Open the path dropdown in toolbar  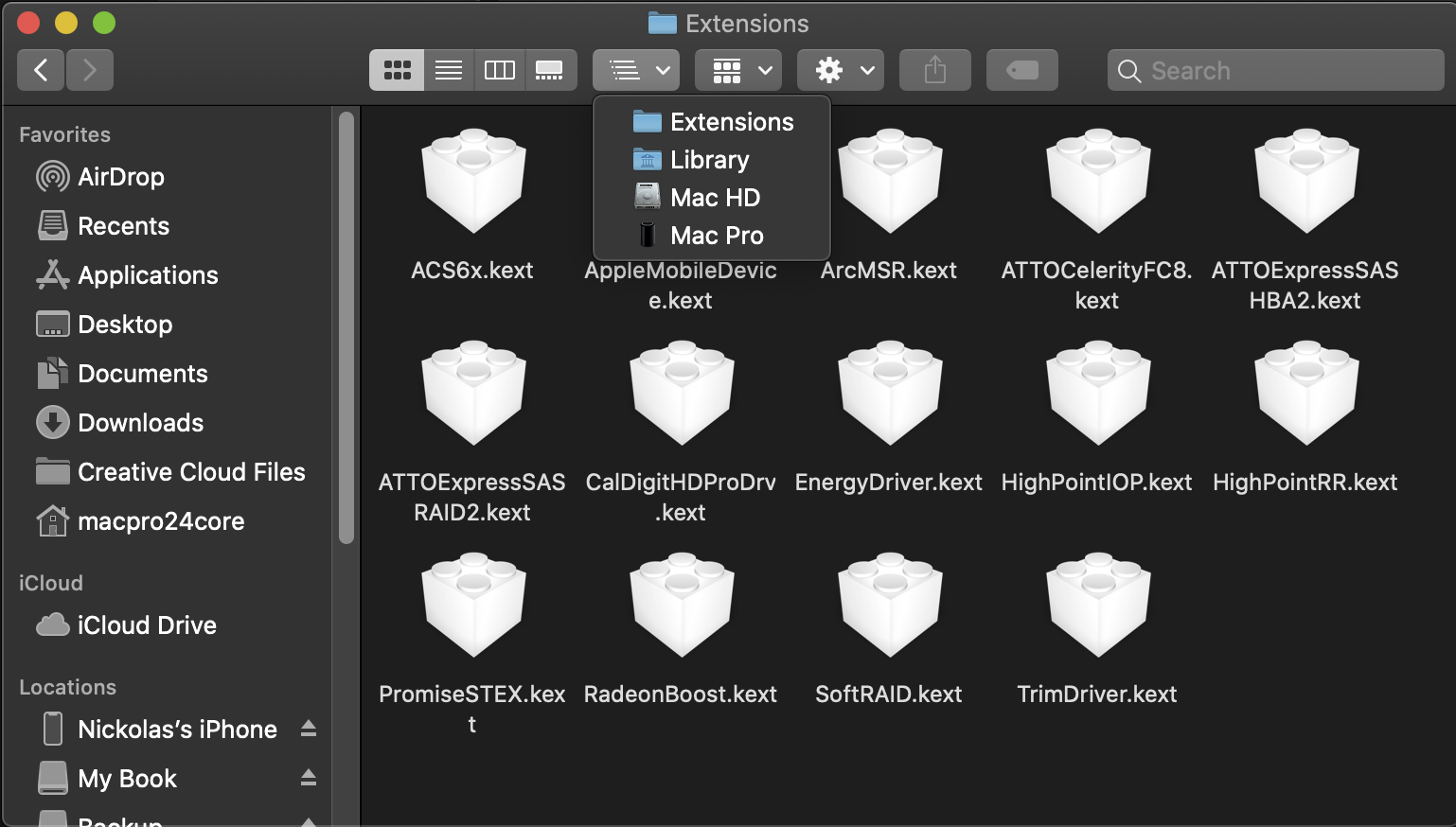point(636,70)
